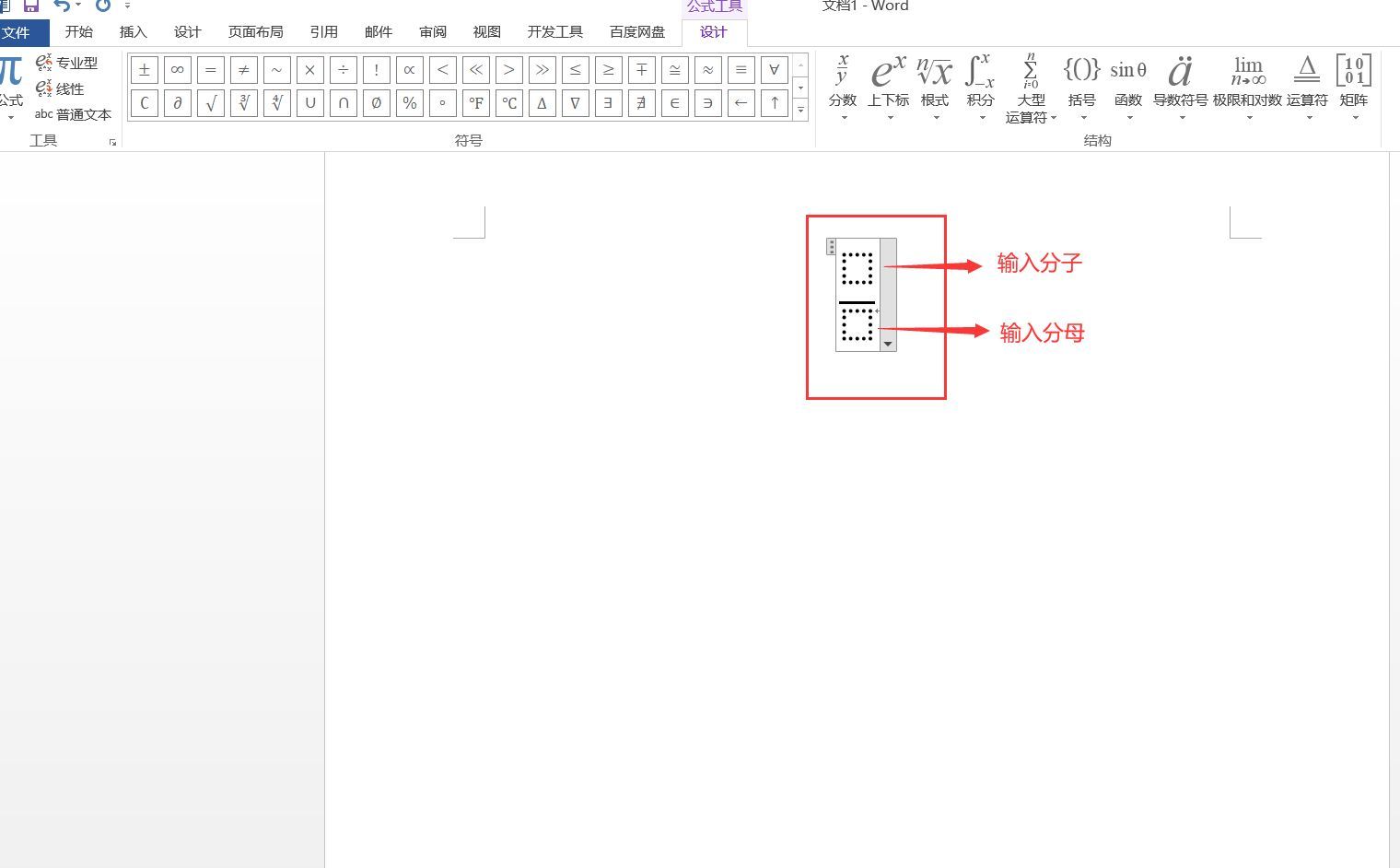Insert the plus-minus ± symbol

tap(145, 70)
